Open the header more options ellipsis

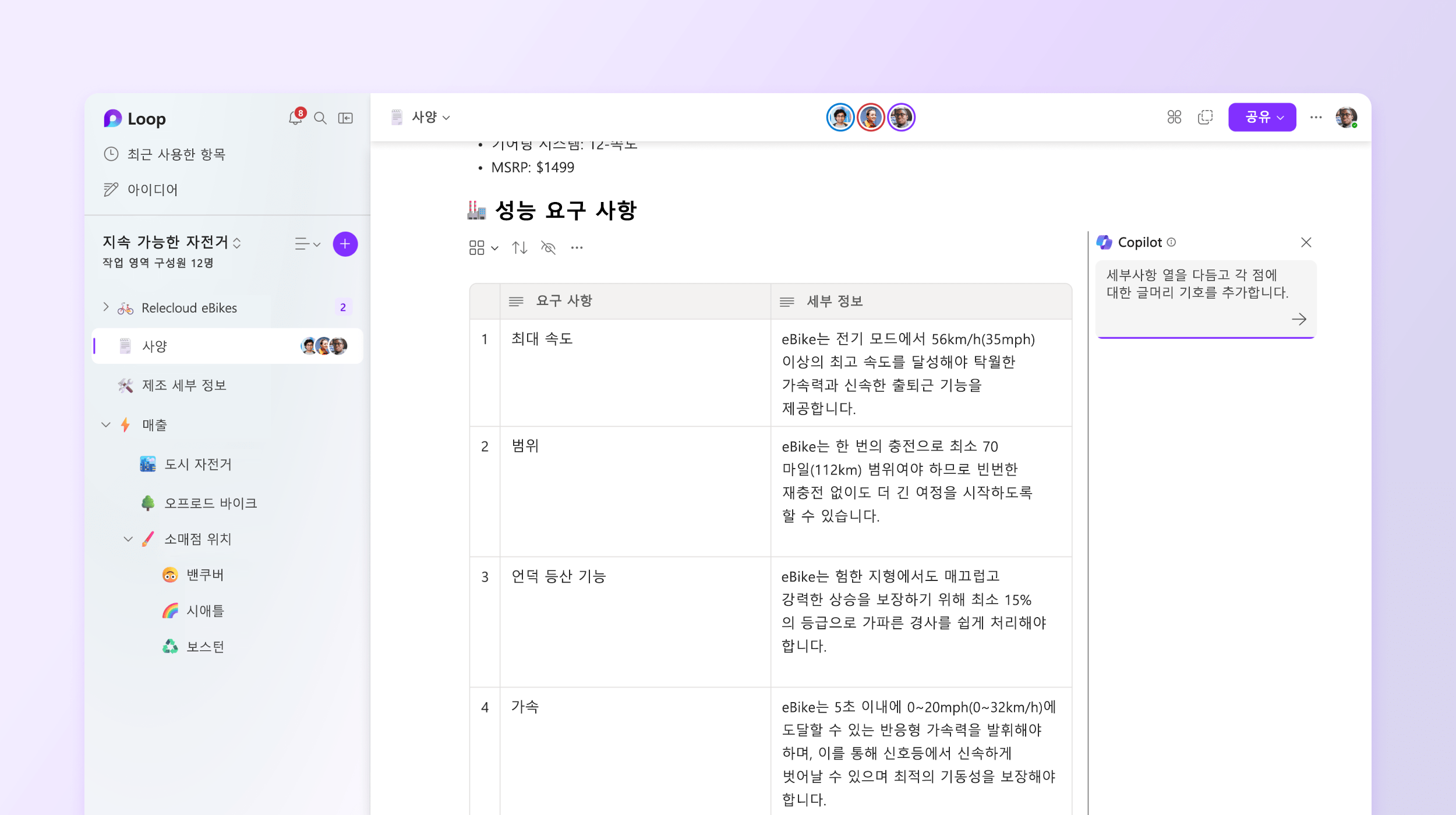[x=1316, y=117]
